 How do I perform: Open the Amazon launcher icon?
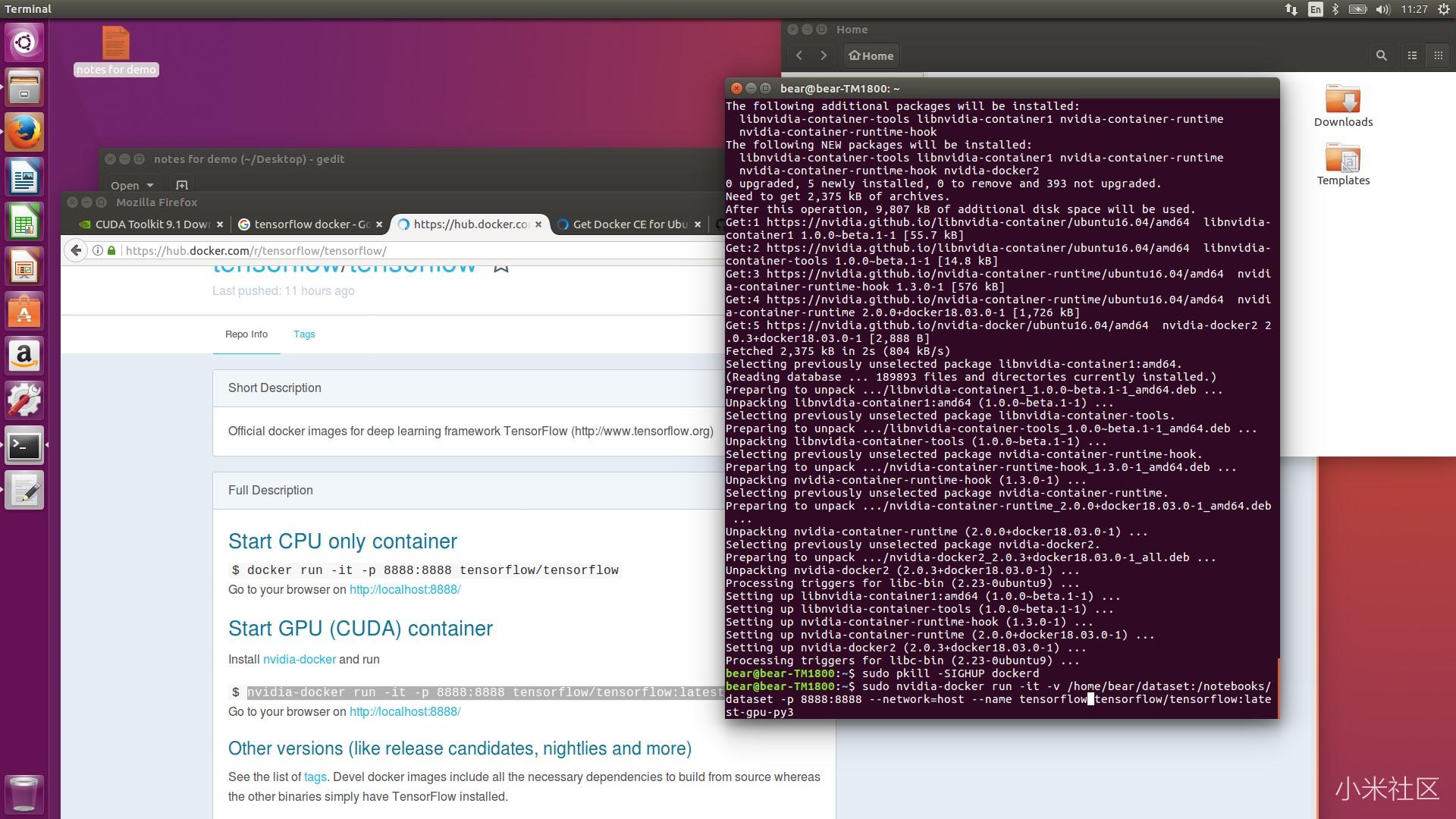point(24,356)
